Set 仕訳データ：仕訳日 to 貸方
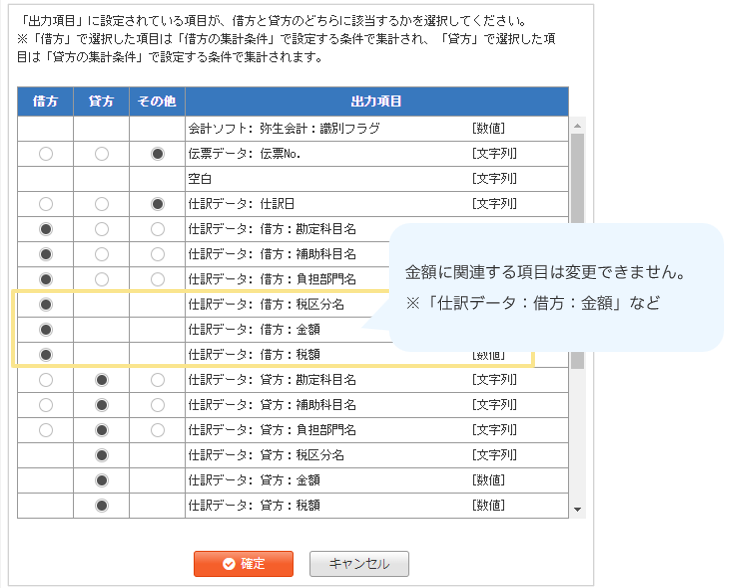 101,204
